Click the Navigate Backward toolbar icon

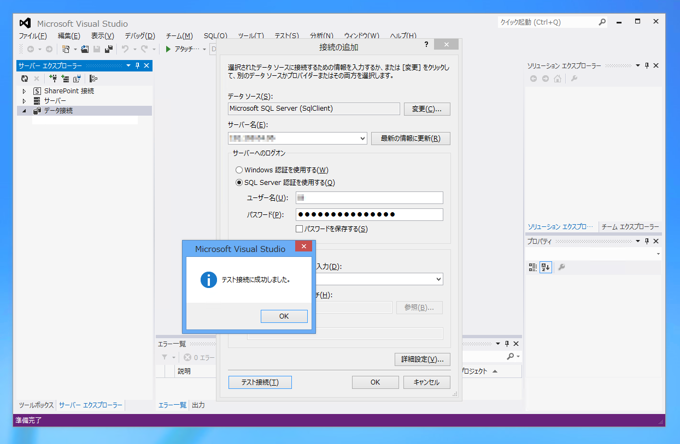[30, 49]
